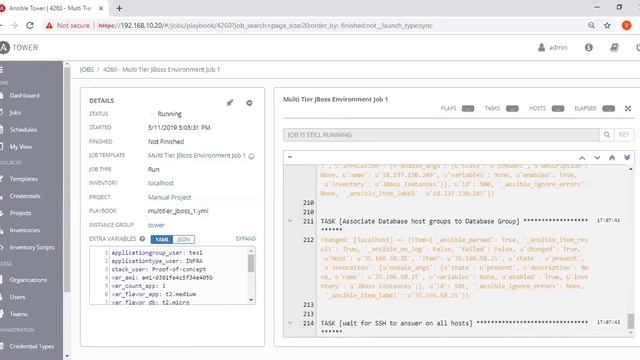Open the tower instance group link
Image resolution: width=640 pixels, height=360 pixels.
(156, 225)
